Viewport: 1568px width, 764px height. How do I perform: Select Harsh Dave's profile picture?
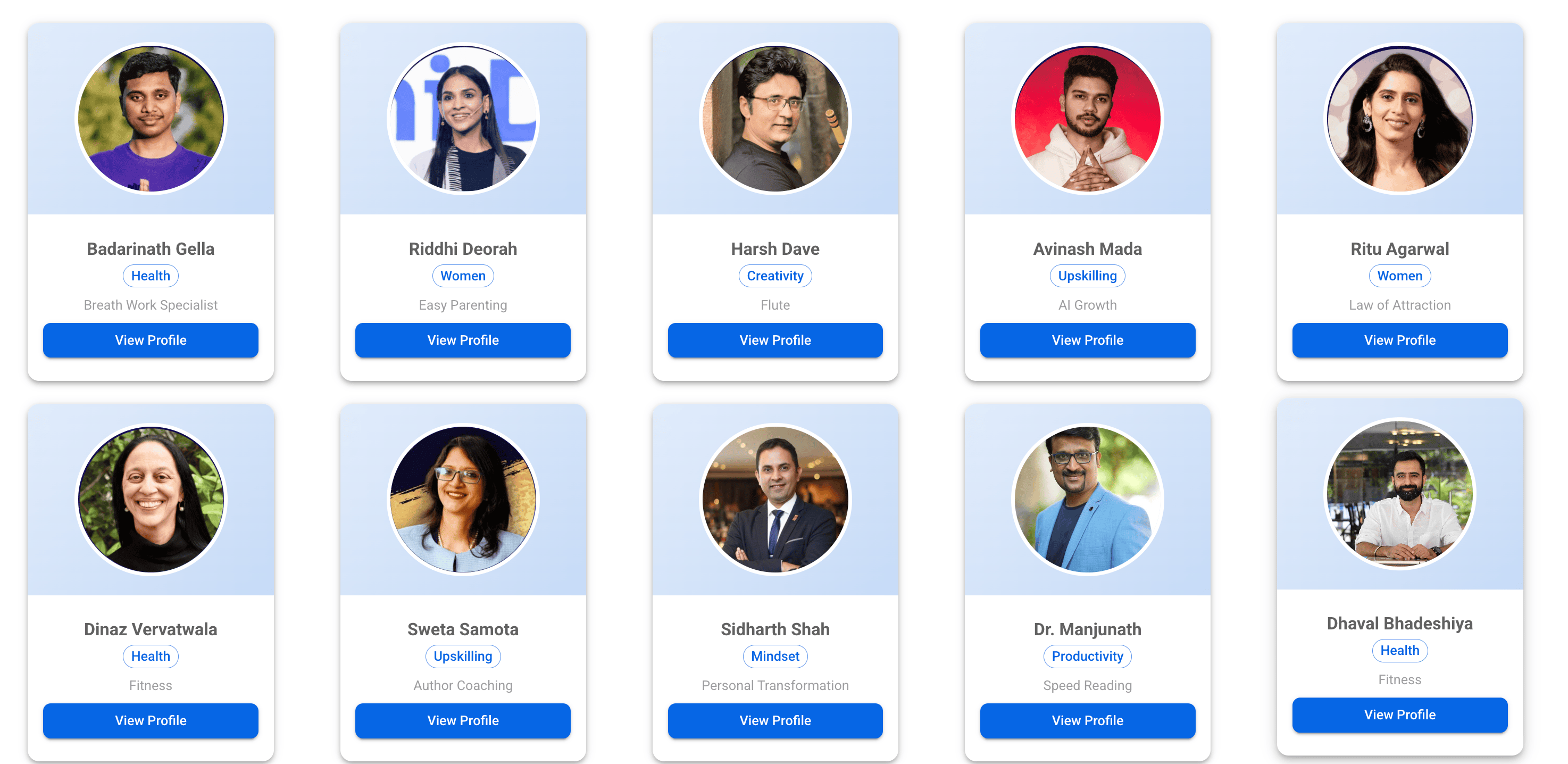coord(775,119)
